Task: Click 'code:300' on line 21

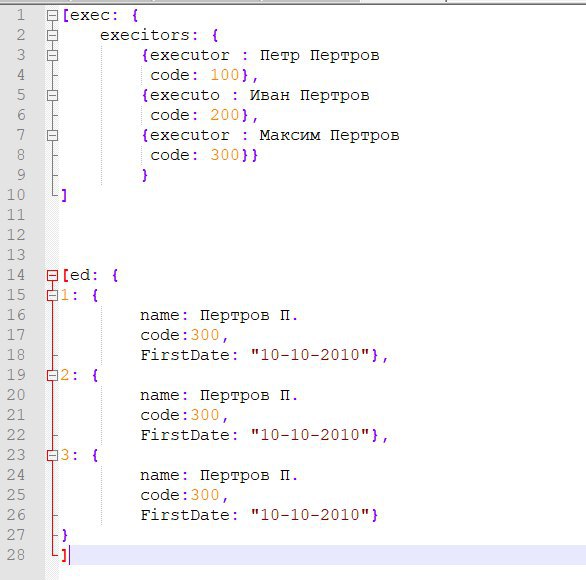Action: click(179, 415)
